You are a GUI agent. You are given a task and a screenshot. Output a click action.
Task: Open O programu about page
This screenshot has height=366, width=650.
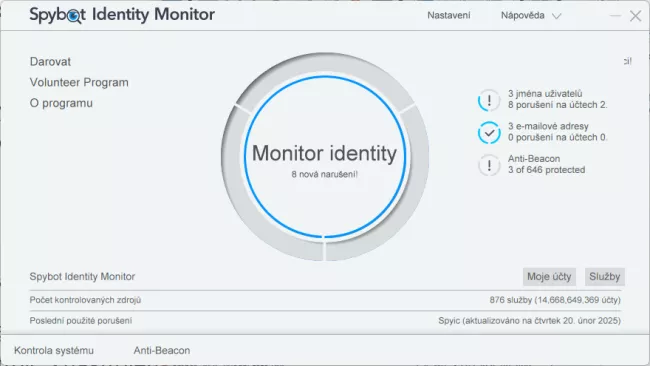pyautogui.click(x=61, y=103)
